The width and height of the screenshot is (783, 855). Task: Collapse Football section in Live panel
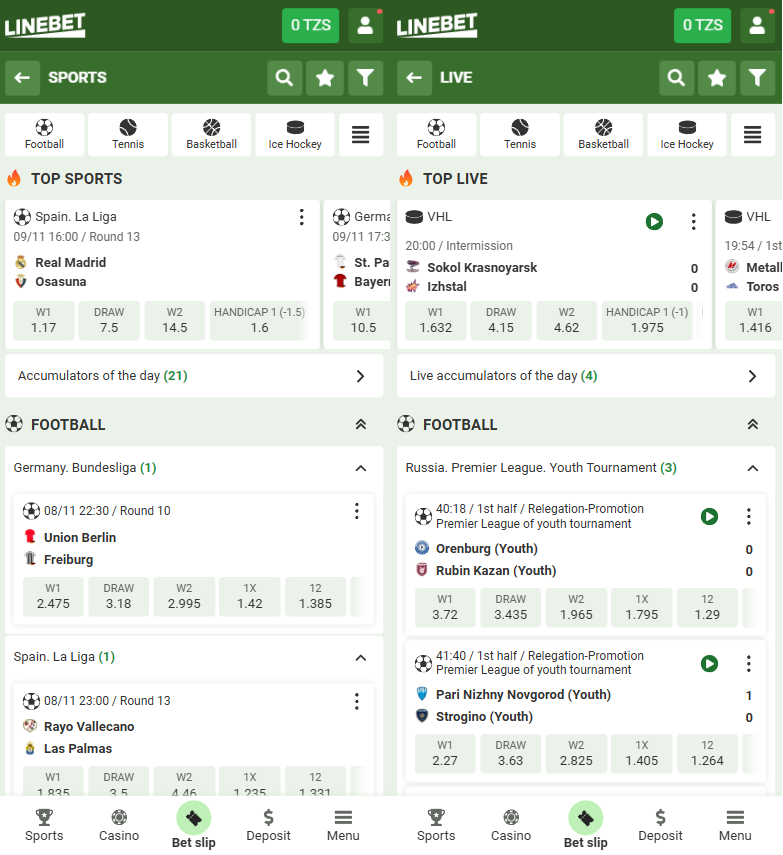click(x=753, y=424)
